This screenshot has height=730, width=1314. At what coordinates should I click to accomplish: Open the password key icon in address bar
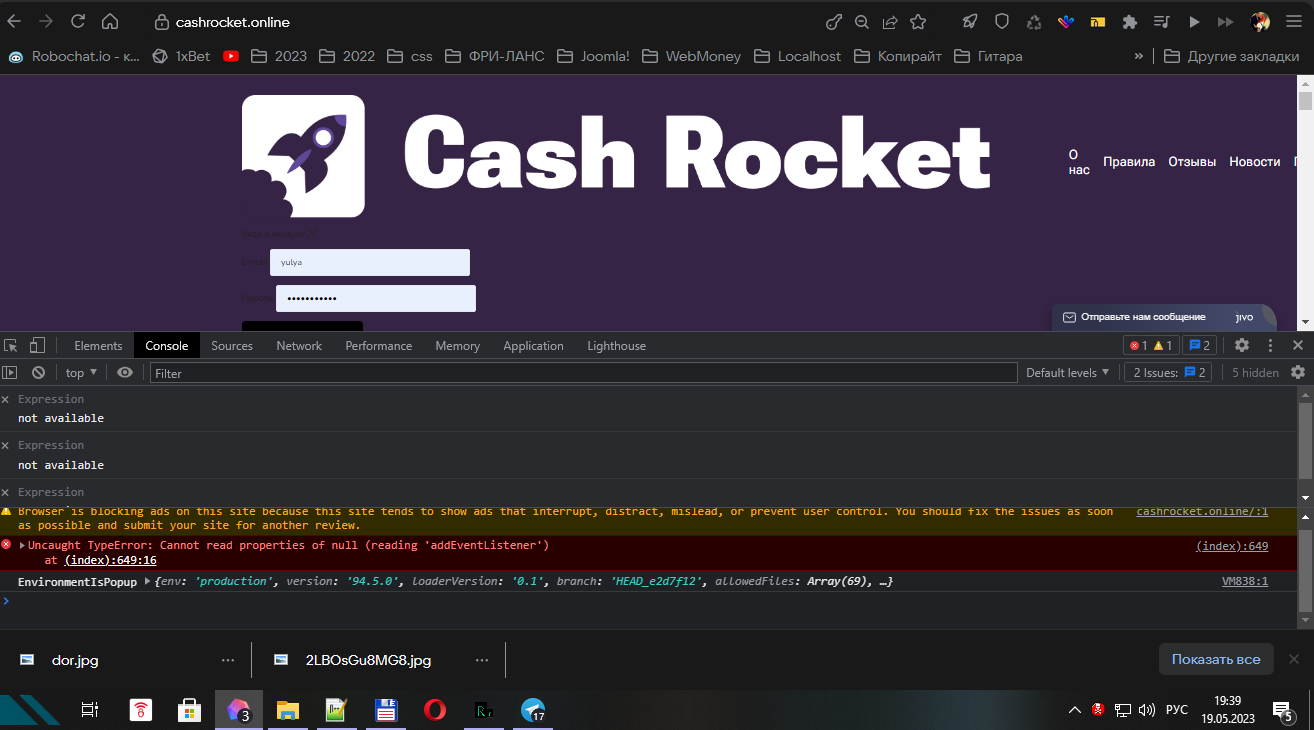[x=834, y=21]
